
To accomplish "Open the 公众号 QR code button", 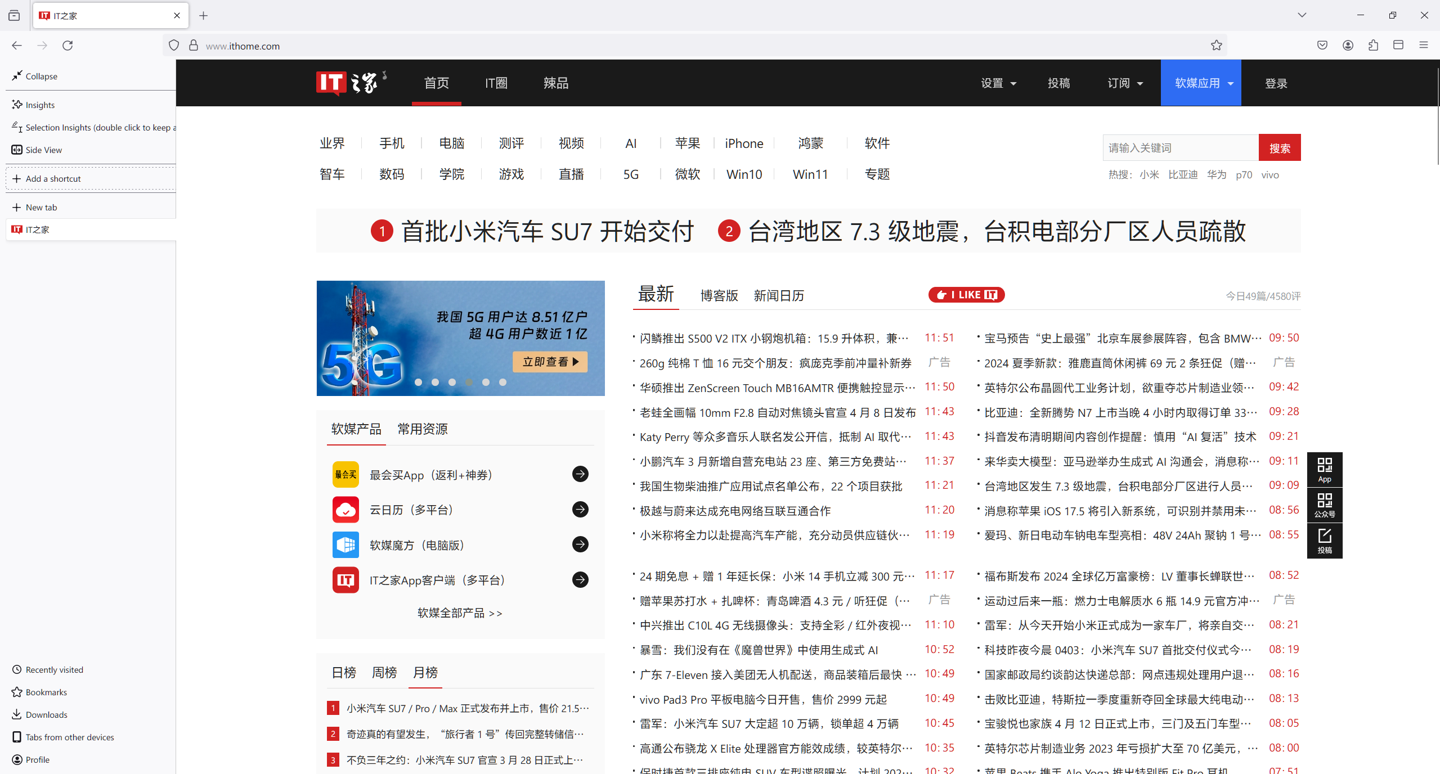I will [1324, 505].
